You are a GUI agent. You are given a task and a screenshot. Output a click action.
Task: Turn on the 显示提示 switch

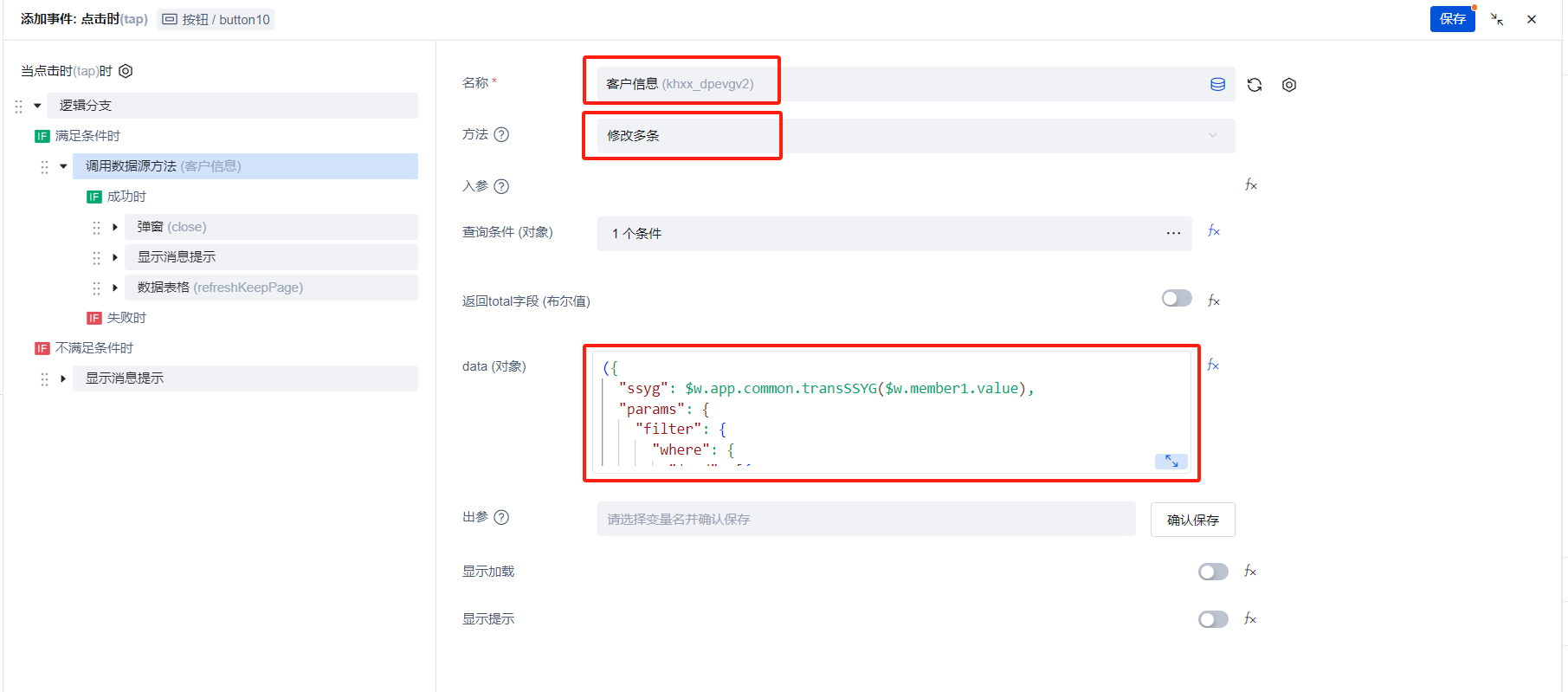(1212, 619)
